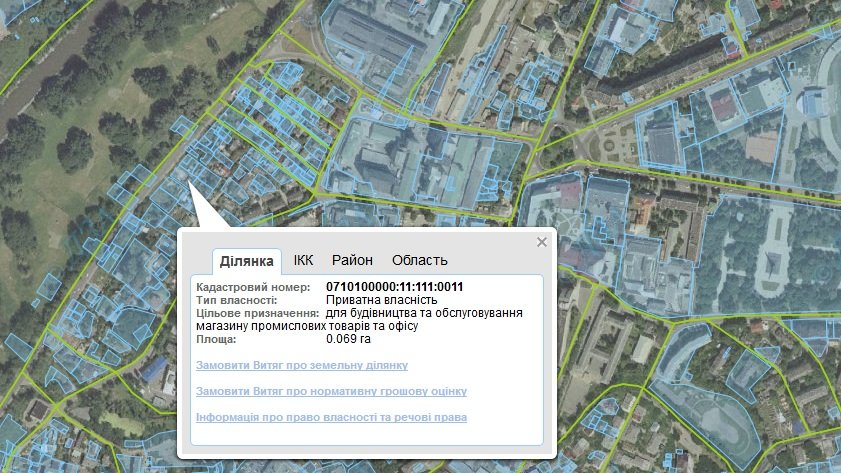Switch to the Ділянка tab
The image size is (841, 473).
247,261
